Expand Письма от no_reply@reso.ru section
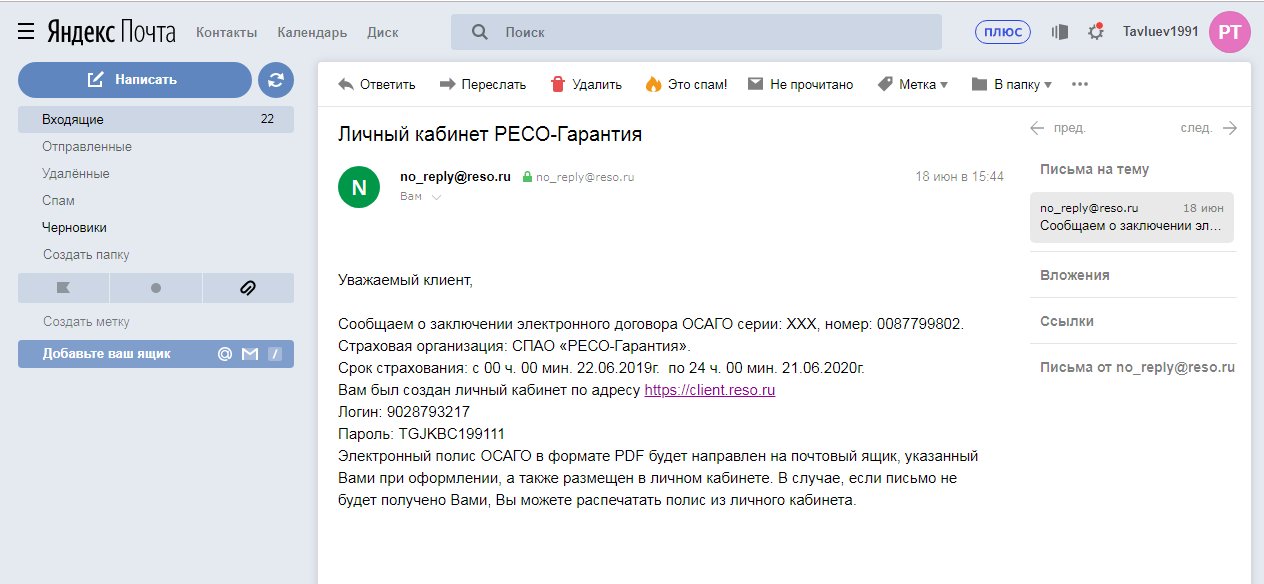Screen dimensions: 1264x584 tap(1137, 367)
